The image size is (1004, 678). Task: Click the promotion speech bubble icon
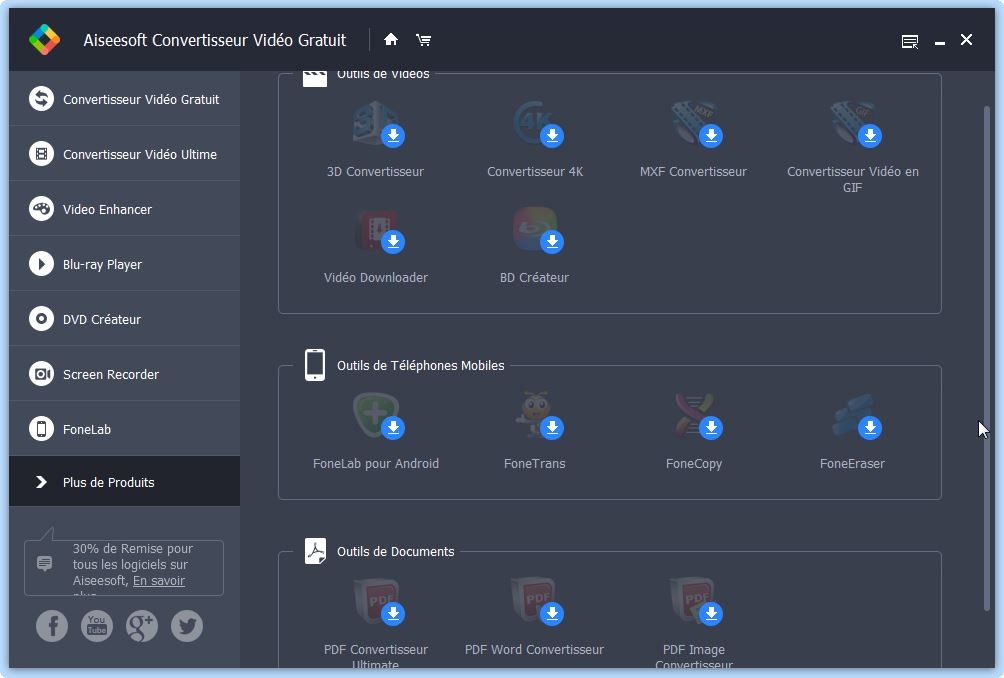tap(44, 563)
